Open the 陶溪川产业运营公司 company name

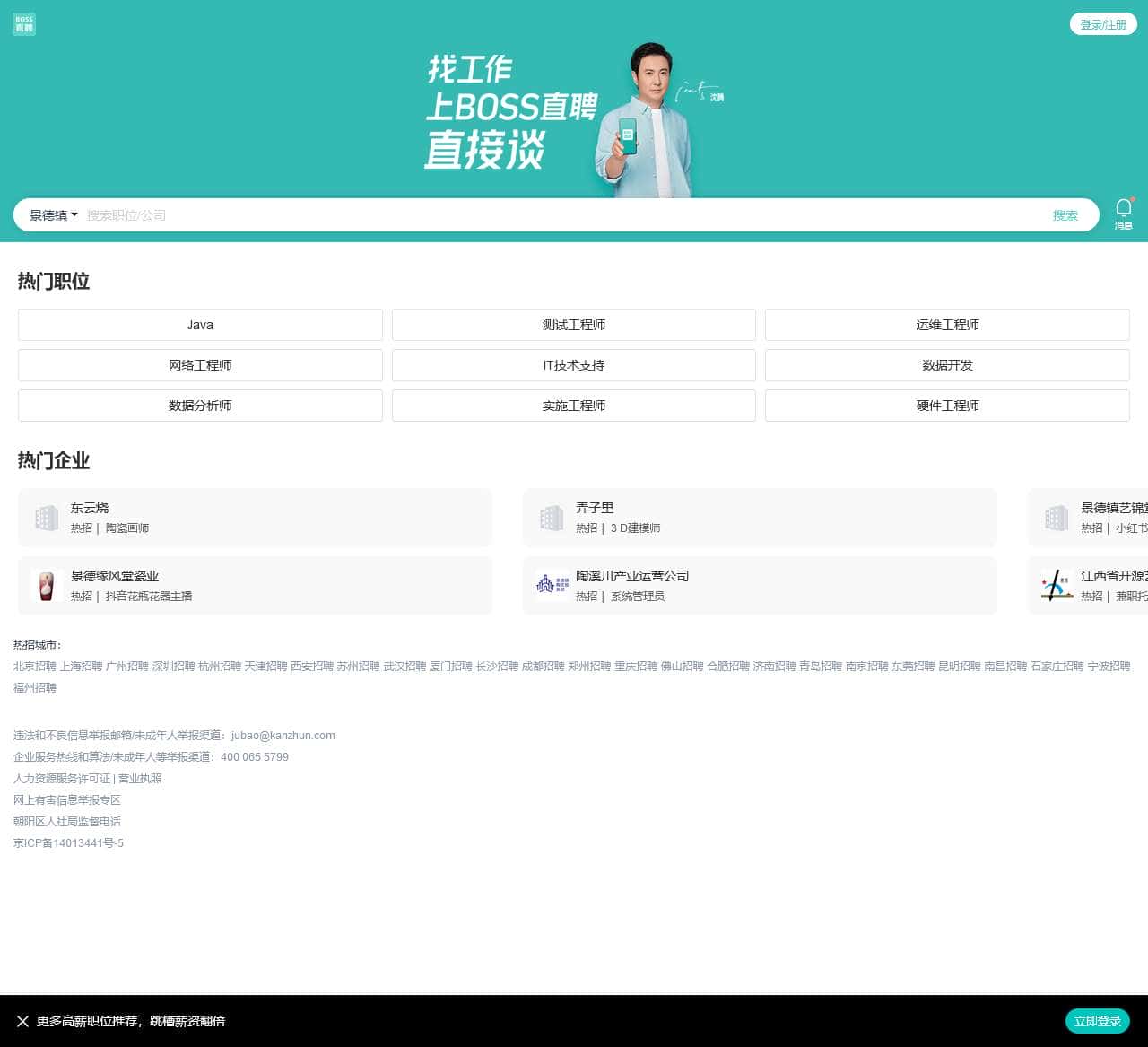(x=632, y=576)
